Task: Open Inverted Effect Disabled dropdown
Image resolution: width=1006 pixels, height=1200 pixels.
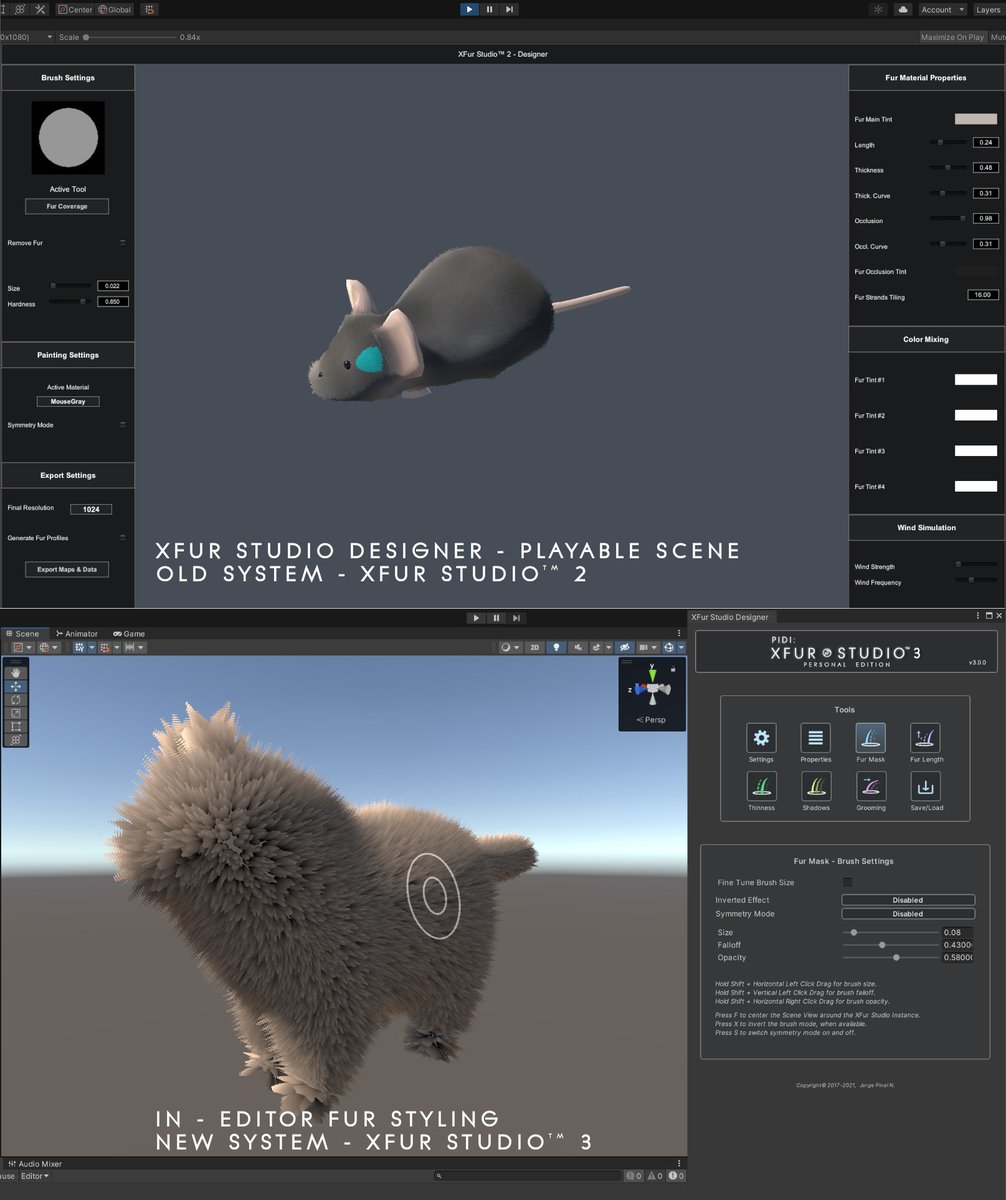Action: click(908, 900)
